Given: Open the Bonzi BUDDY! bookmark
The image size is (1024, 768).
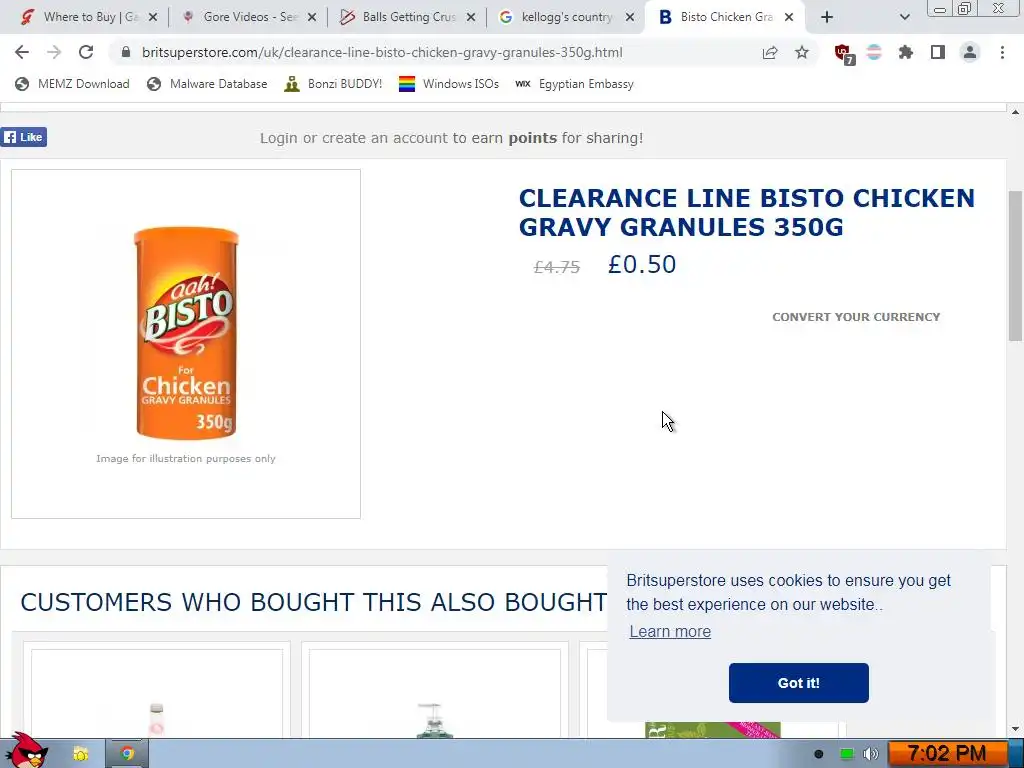Looking at the screenshot, I should coord(333,84).
